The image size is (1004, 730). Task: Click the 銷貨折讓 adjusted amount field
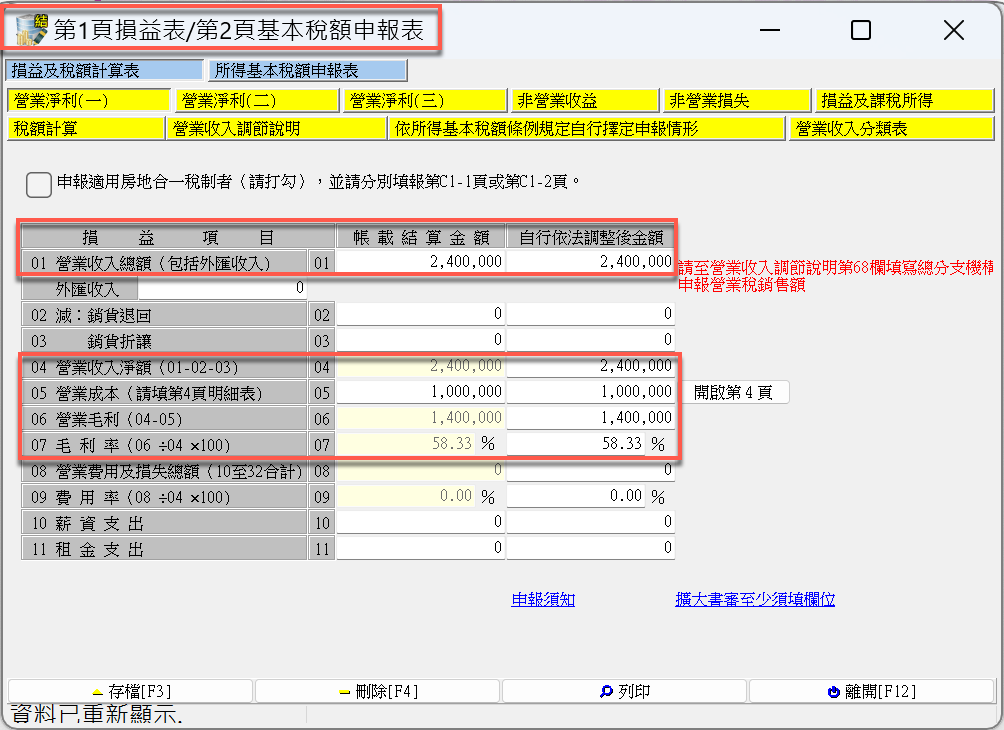point(590,339)
